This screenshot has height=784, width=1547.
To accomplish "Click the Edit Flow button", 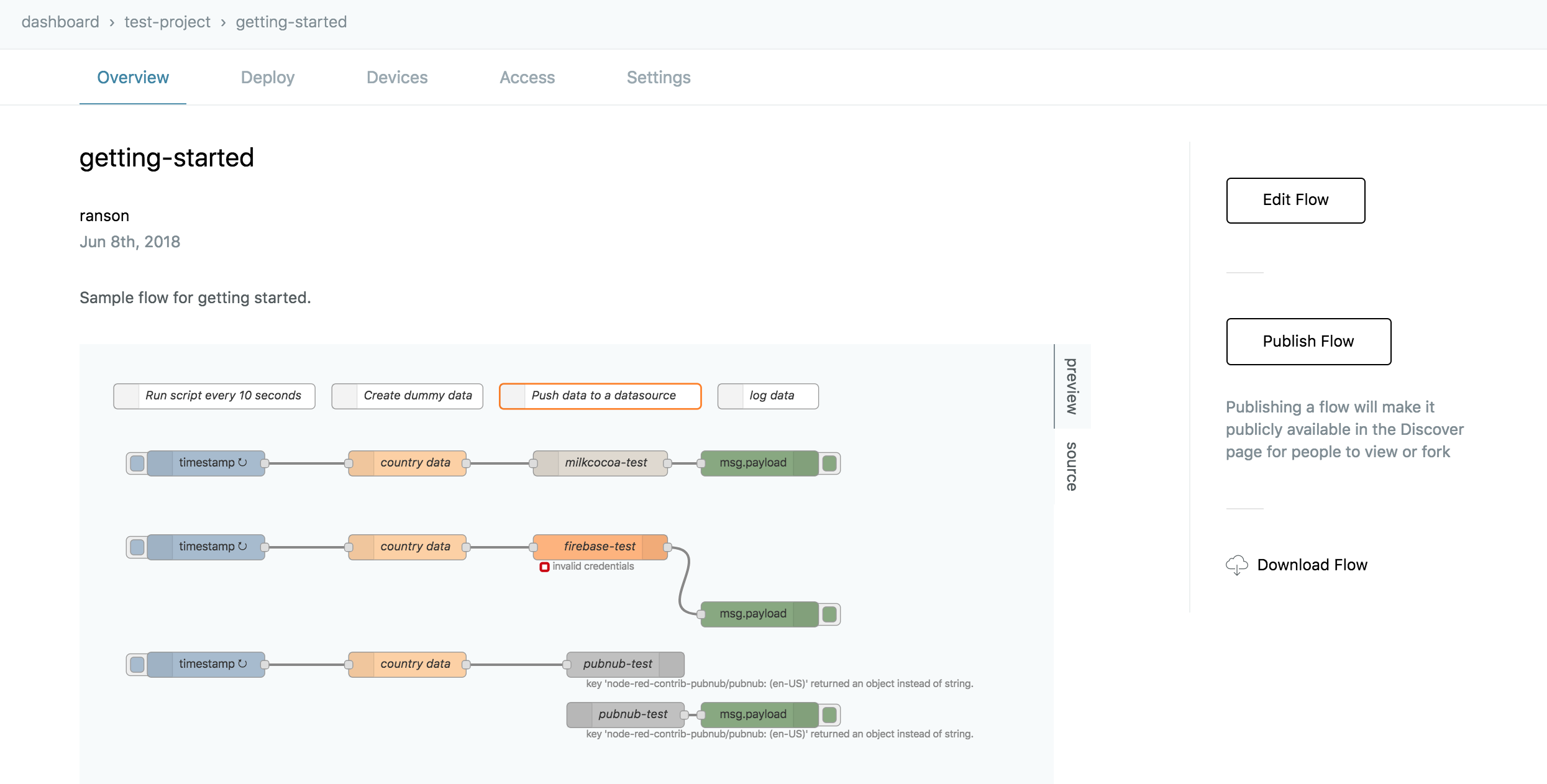I will [x=1295, y=200].
